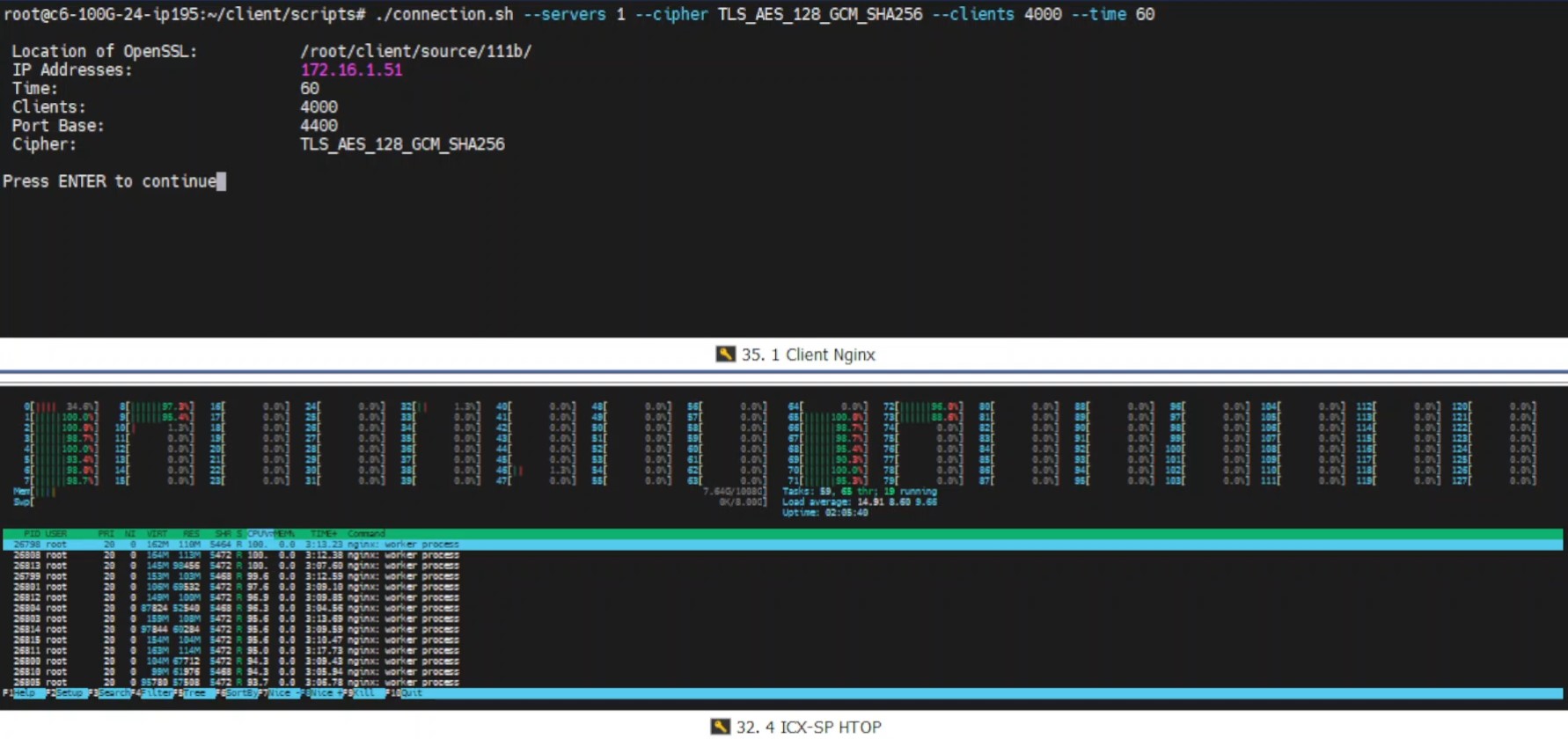Click the wrench icon beside Client Nginx

tap(725, 355)
